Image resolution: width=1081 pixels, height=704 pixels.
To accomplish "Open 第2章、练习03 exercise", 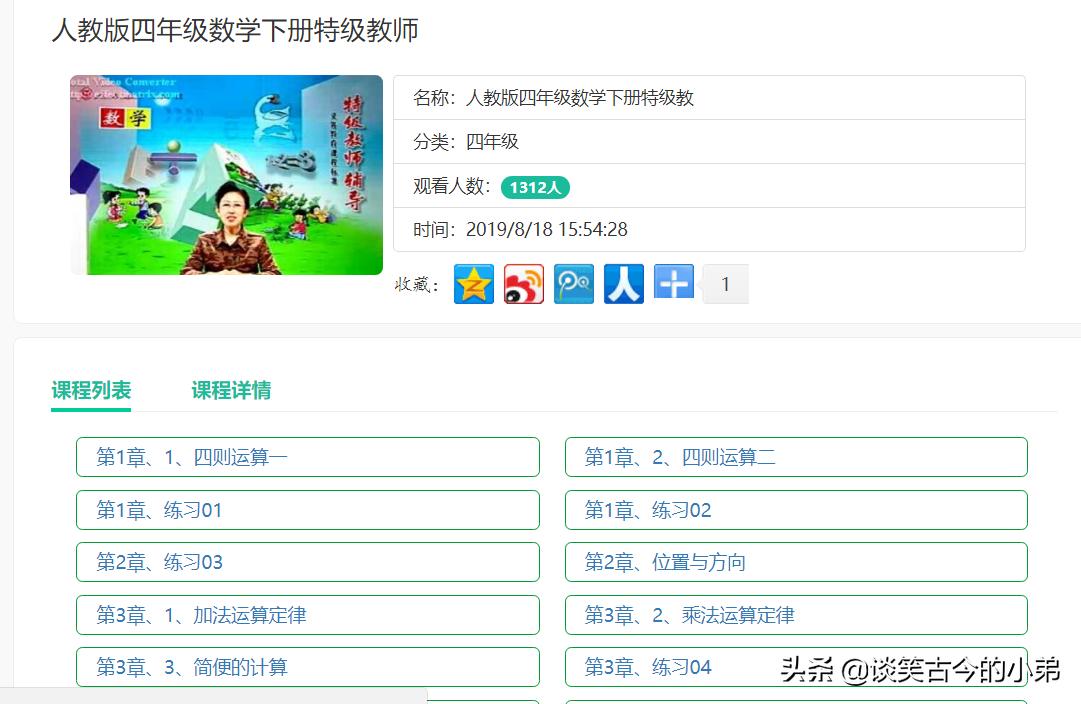I will click(307, 562).
